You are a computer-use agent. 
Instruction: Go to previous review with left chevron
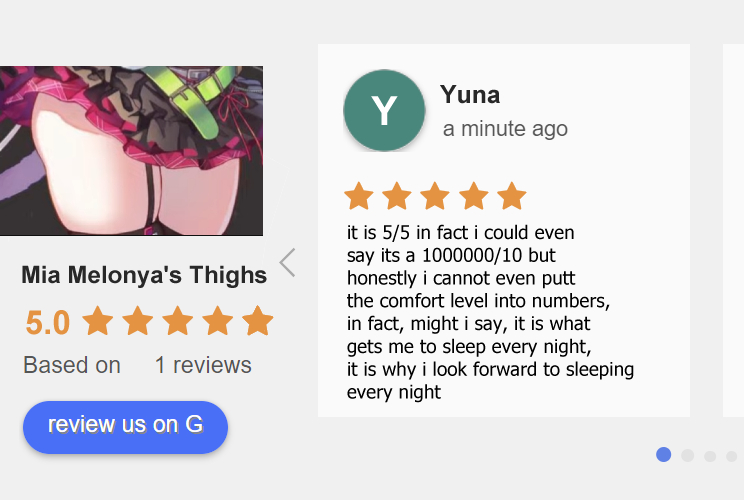[288, 262]
